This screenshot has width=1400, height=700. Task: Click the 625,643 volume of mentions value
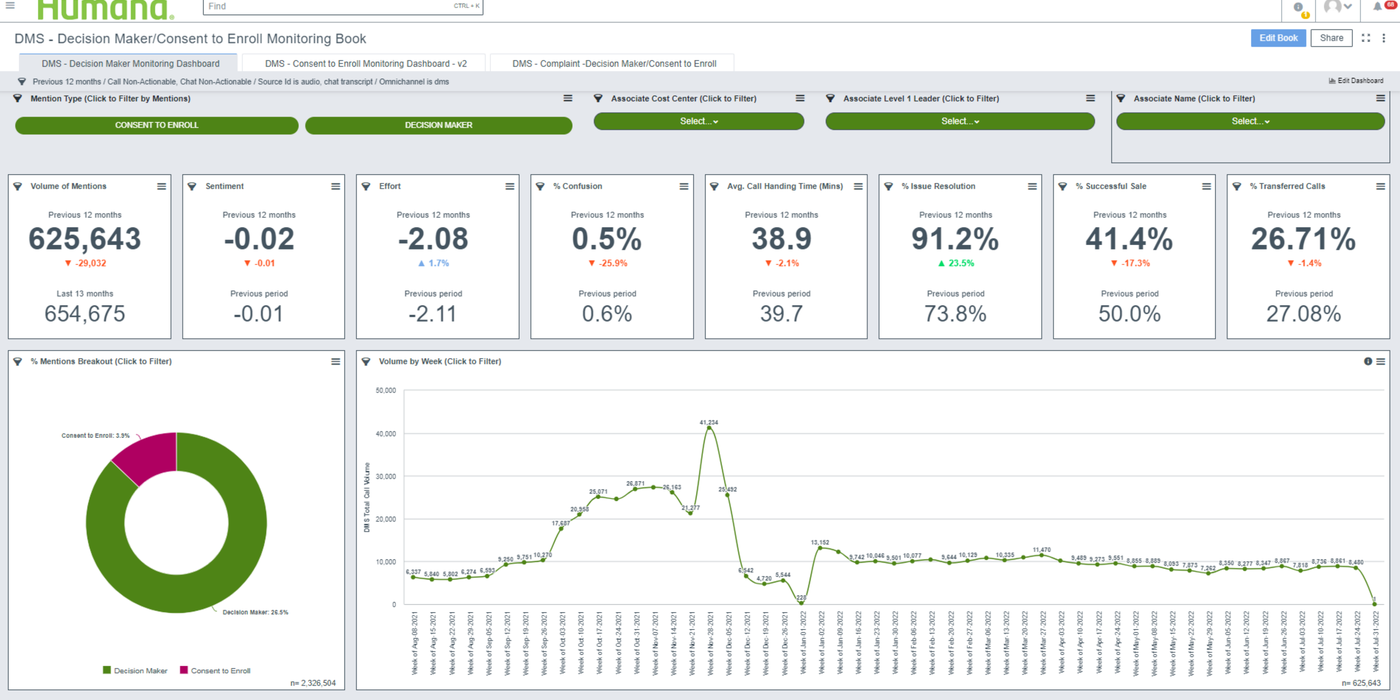(x=85, y=239)
